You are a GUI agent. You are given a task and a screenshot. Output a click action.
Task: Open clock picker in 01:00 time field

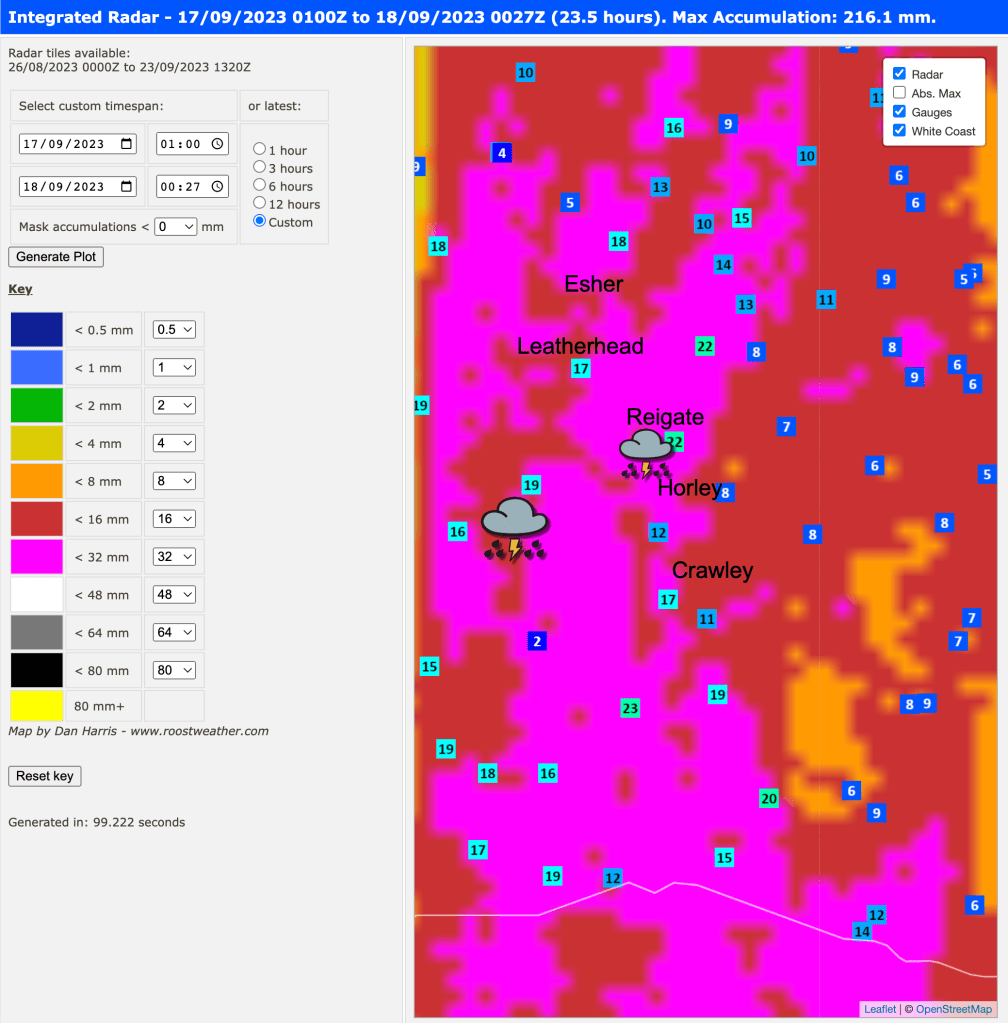pos(219,144)
